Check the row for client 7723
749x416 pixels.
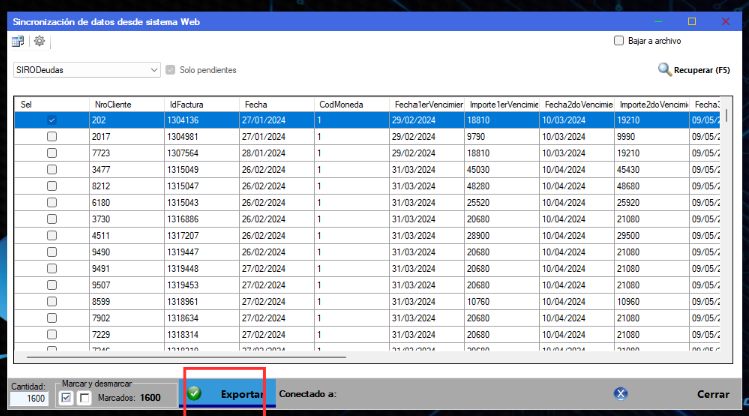tap(52, 153)
